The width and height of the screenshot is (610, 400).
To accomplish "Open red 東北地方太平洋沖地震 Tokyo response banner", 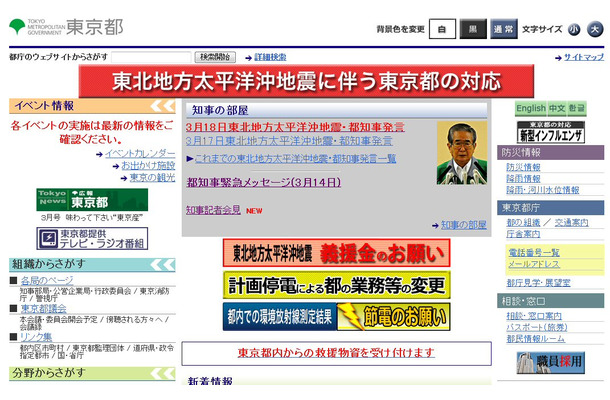I will point(306,81).
